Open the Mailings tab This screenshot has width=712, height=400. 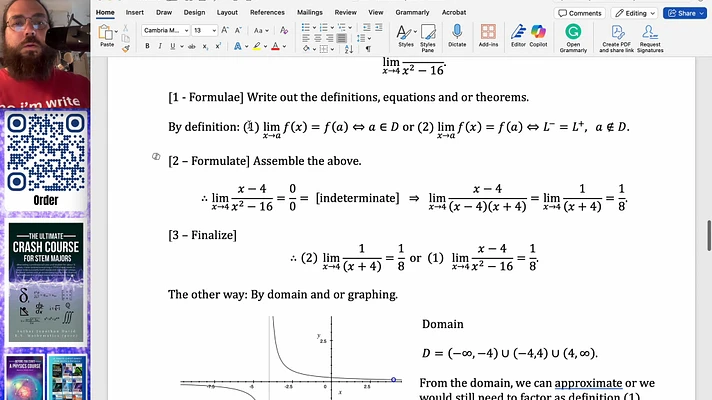310,12
